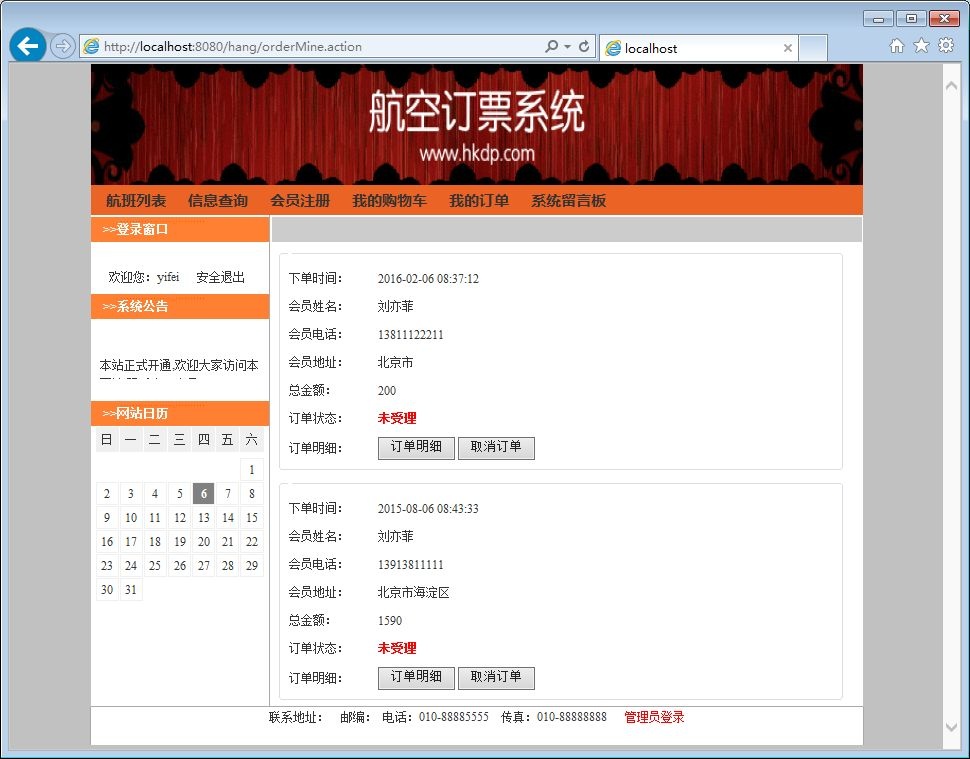Click total amount 1590

pos(390,620)
